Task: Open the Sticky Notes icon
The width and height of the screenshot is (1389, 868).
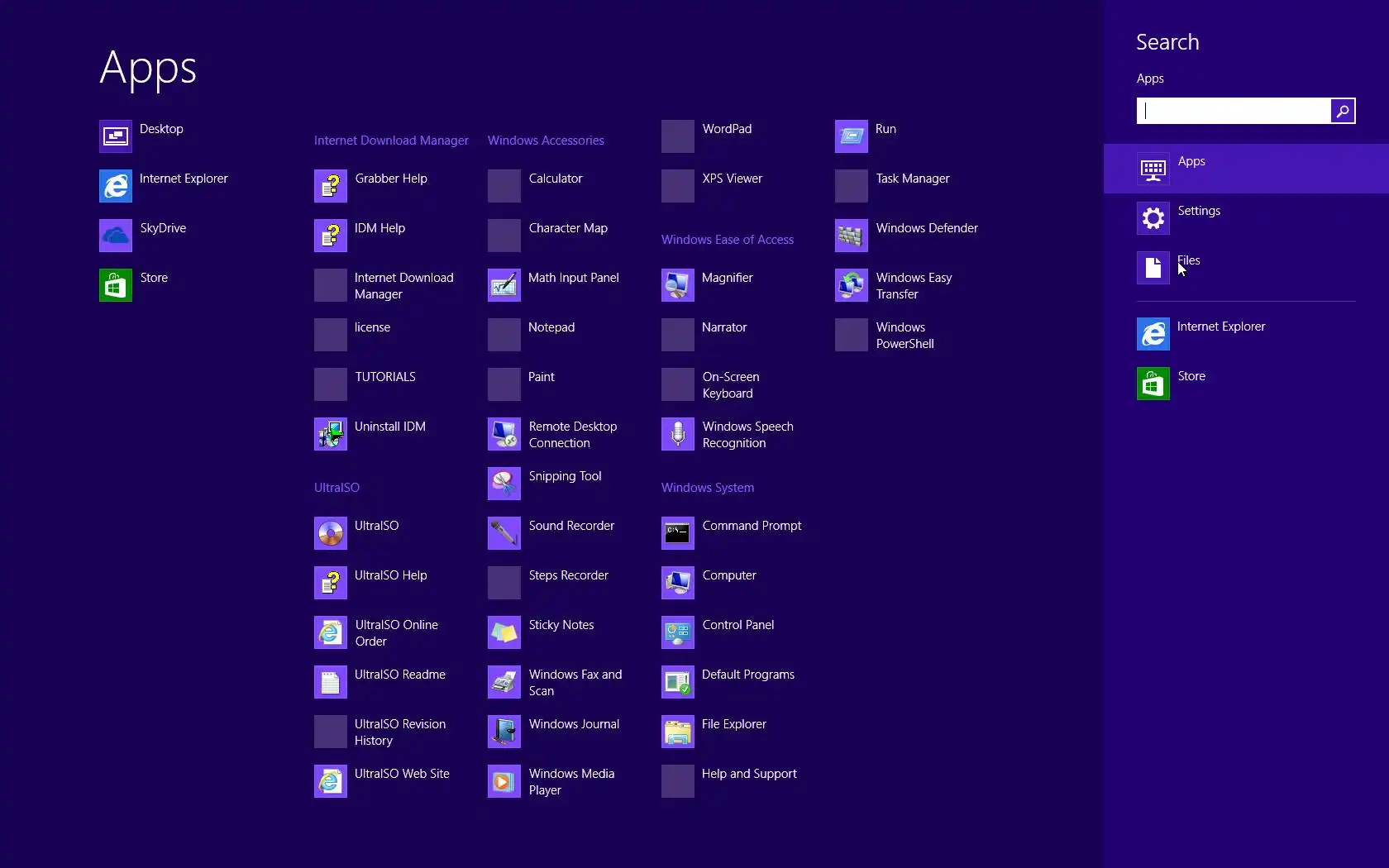Action: click(x=504, y=632)
